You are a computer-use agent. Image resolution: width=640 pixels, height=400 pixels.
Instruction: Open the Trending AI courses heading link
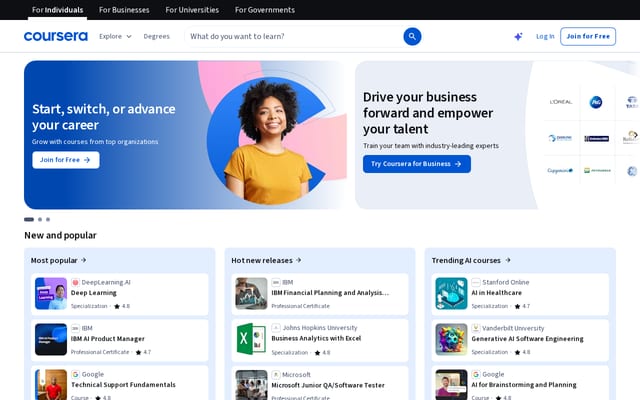(x=471, y=260)
